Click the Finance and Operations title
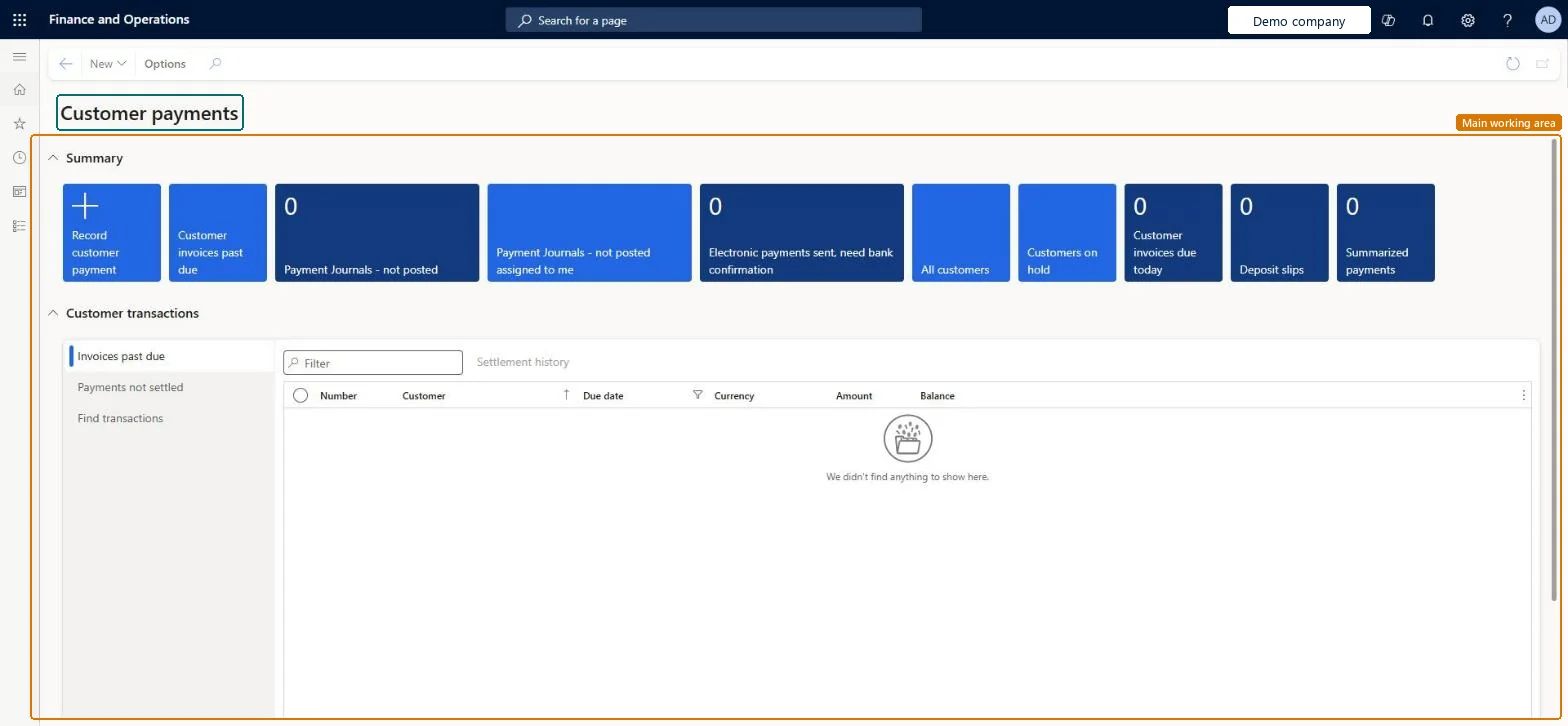Screen dimensions: 1568x726 coord(119,19)
